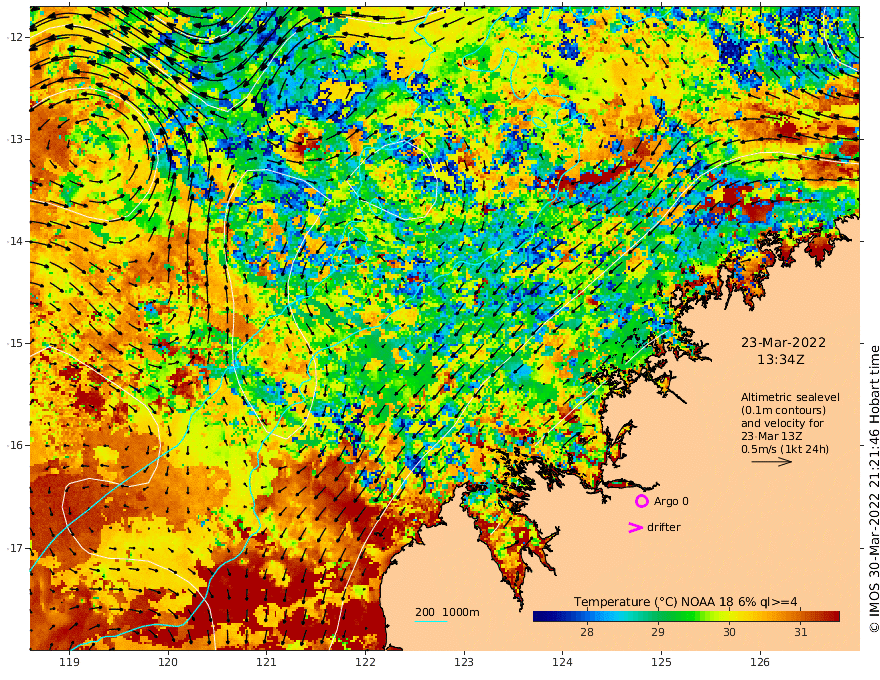Image resolution: width=880 pixels, height=680 pixels.
Task: Click the latitude label -15
Action: pos(15,343)
